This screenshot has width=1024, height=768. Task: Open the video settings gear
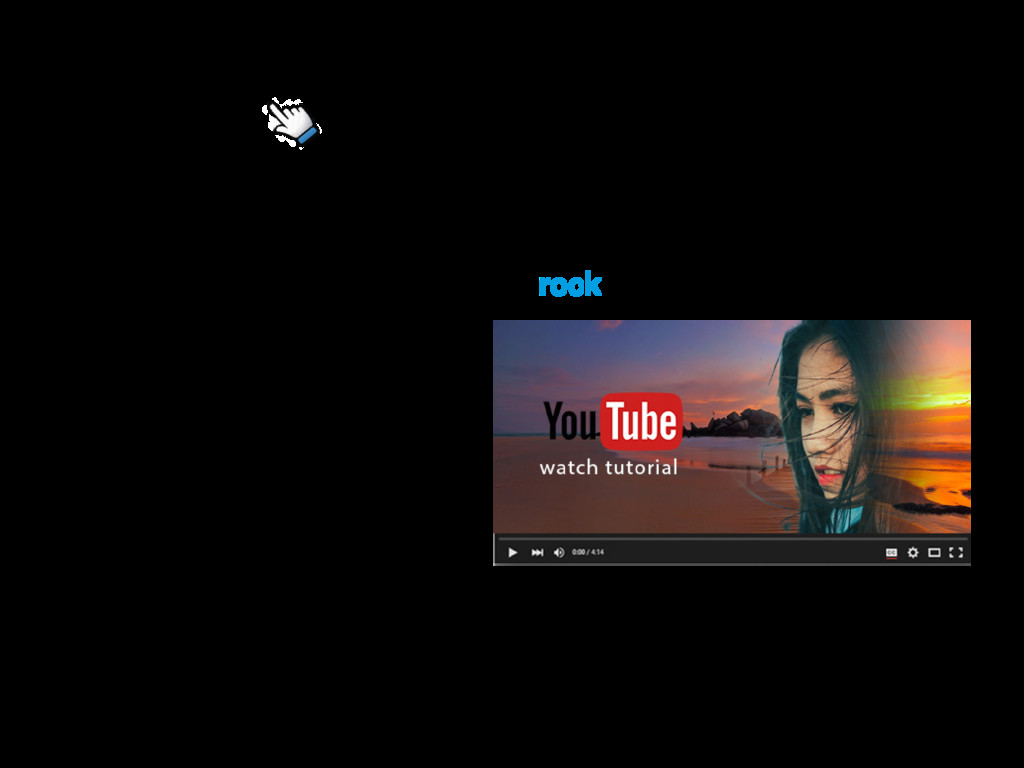[913, 552]
